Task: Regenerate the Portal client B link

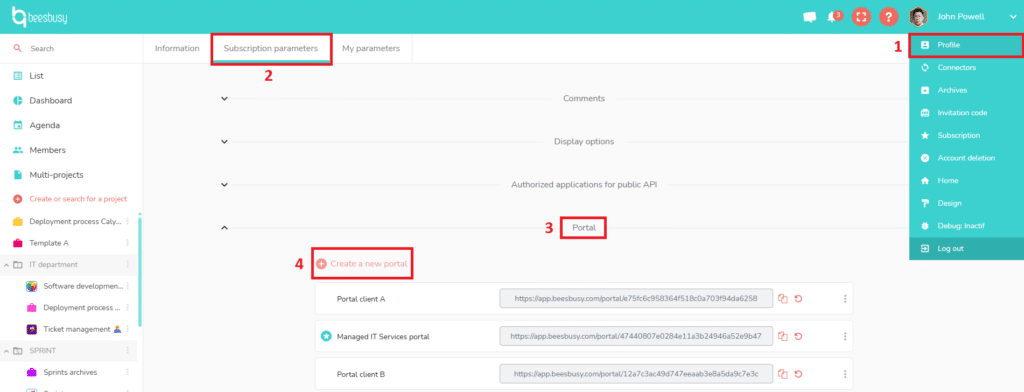Action: pyautogui.click(x=799, y=374)
